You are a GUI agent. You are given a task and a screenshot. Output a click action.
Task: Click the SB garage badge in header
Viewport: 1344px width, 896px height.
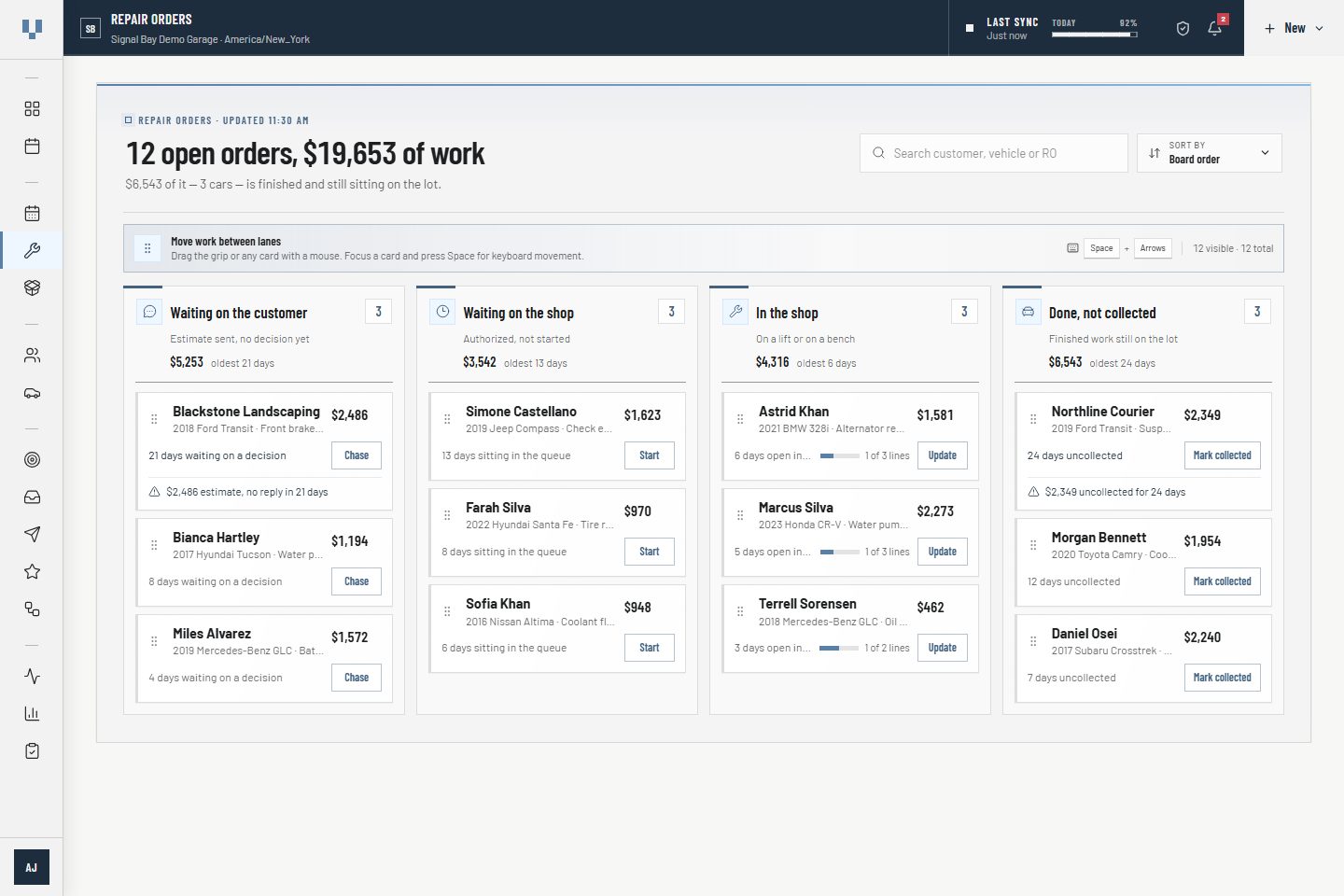point(91,29)
